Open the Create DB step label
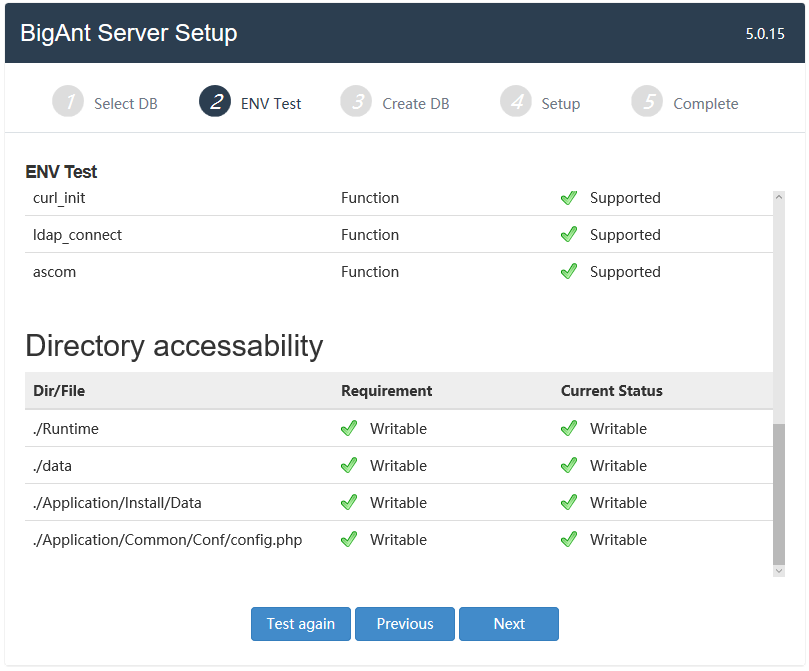The width and height of the screenshot is (809, 671). coord(416,104)
